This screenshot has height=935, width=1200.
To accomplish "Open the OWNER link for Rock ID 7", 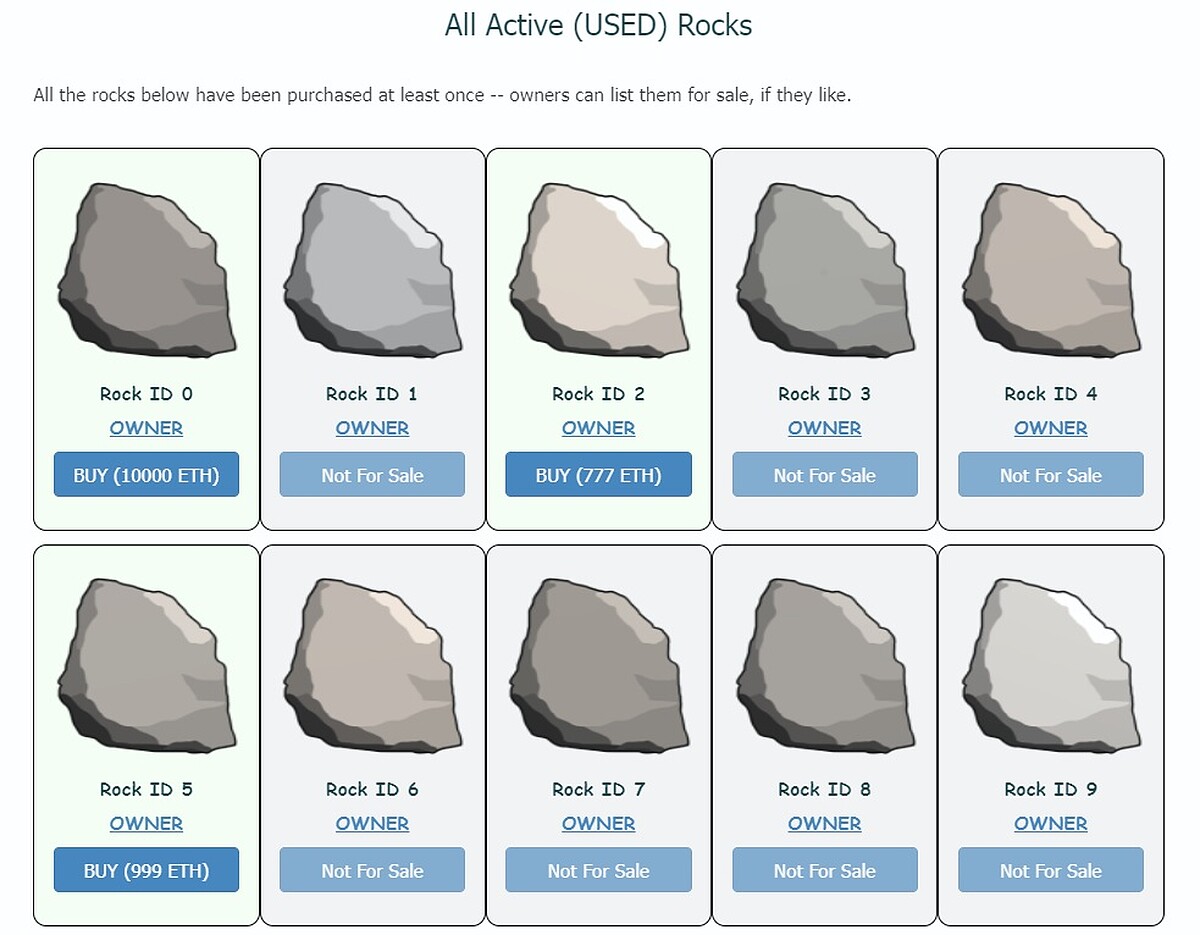I will 598,823.
